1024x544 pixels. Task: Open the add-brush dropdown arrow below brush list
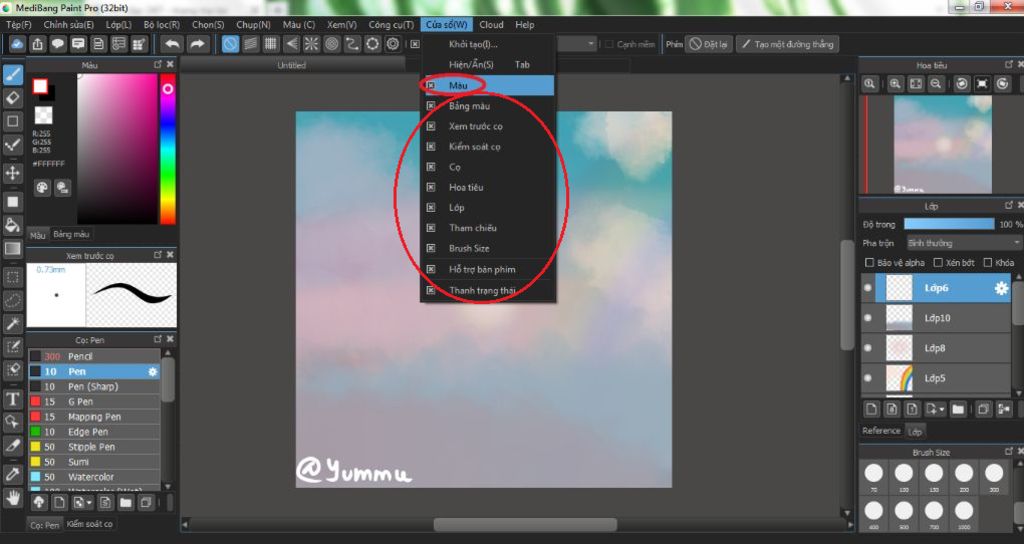pyautogui.click(x=89, y=503)
